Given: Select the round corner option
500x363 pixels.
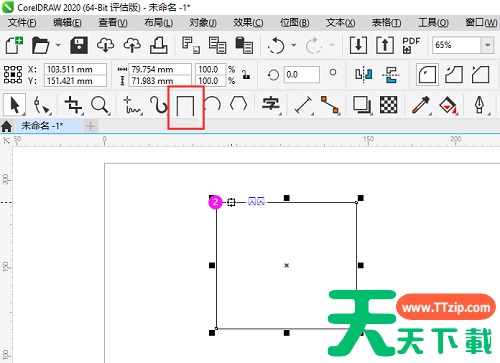Looking at the screenshot, I should (427, 74).
